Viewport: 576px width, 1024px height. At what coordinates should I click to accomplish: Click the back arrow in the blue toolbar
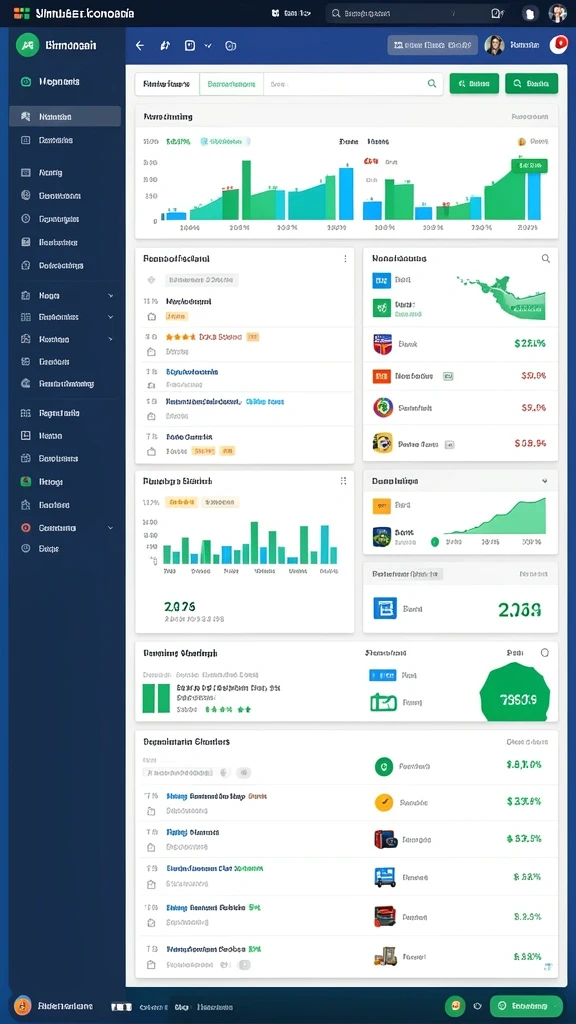pyautogui.click(x=139, y=46)
